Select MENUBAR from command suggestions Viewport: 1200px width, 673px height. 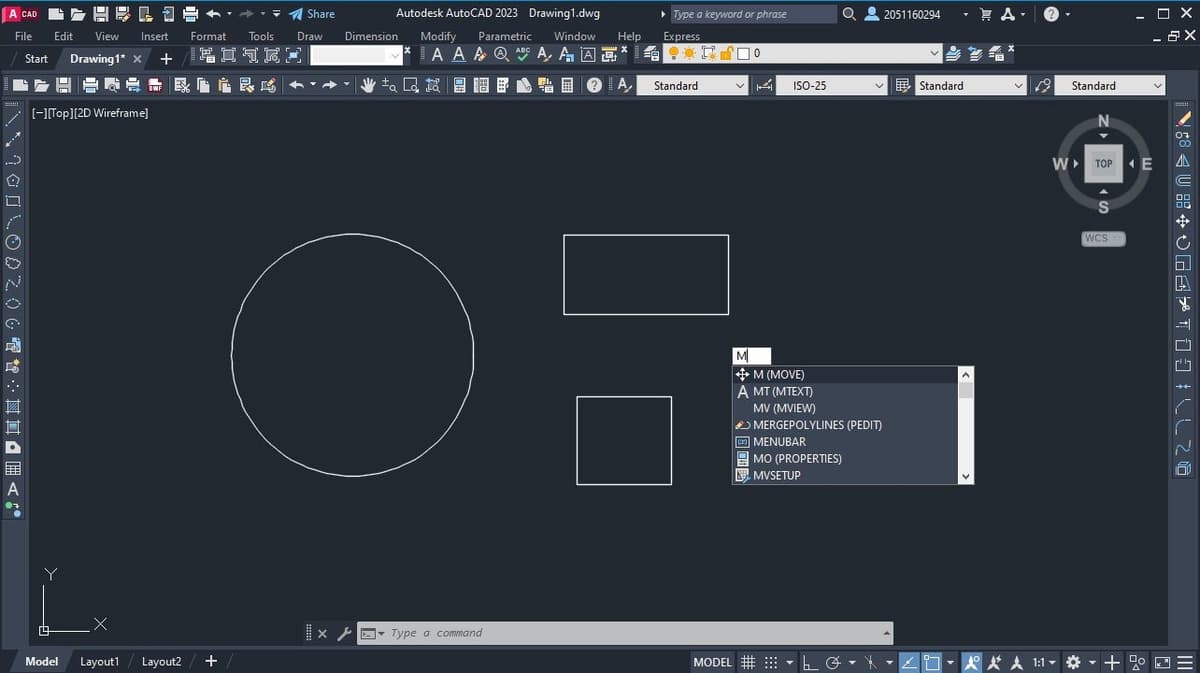tap(845, 442)
